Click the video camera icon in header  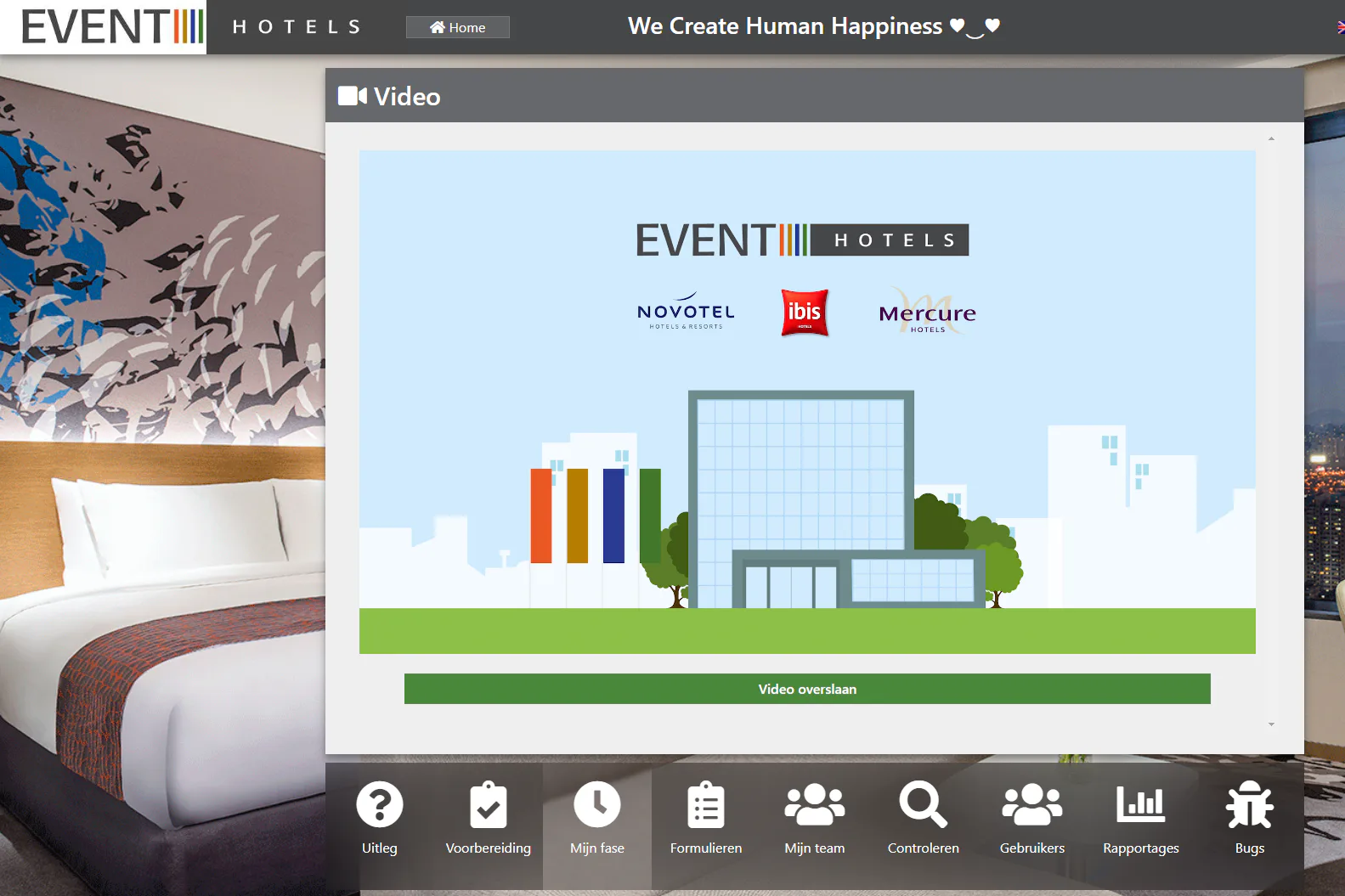(x=352, y=96)
